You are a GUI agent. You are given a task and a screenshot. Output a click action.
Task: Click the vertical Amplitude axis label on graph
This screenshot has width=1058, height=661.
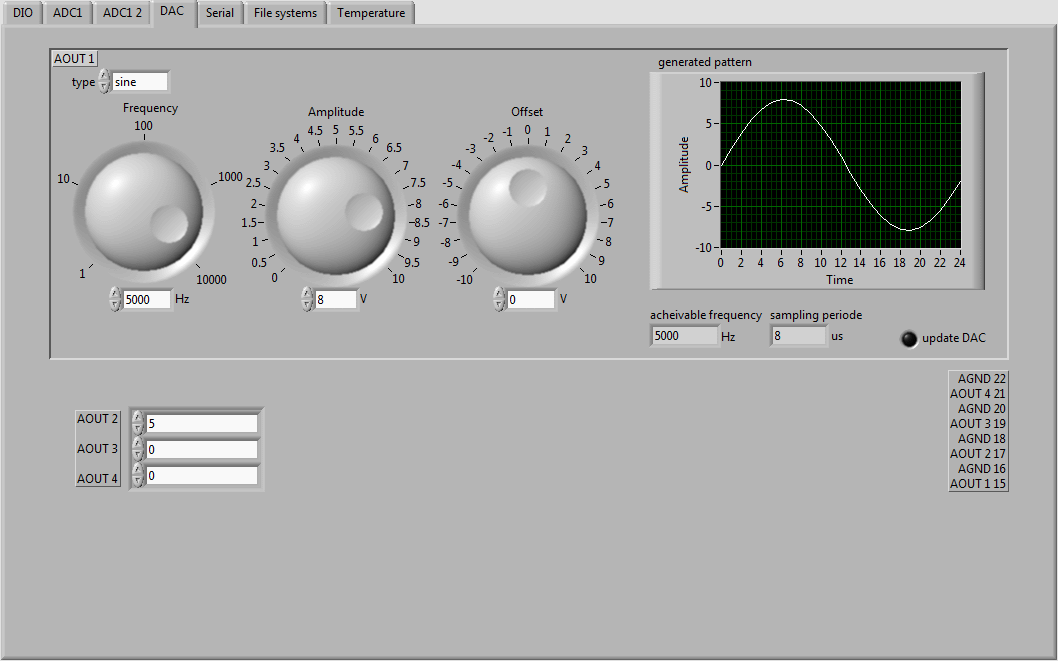click(x=684, y=165)
